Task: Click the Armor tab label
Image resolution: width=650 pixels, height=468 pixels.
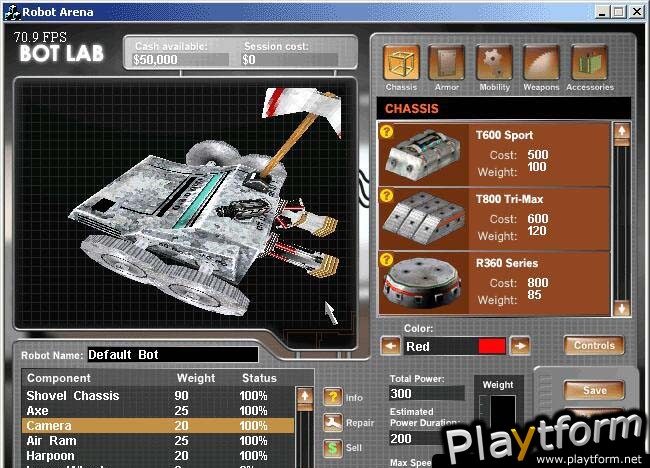Action: point(446,87)
